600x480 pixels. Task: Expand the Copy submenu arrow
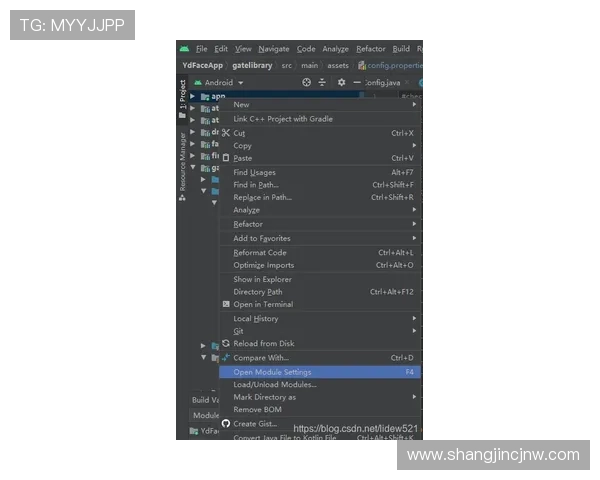coord(414,145)
